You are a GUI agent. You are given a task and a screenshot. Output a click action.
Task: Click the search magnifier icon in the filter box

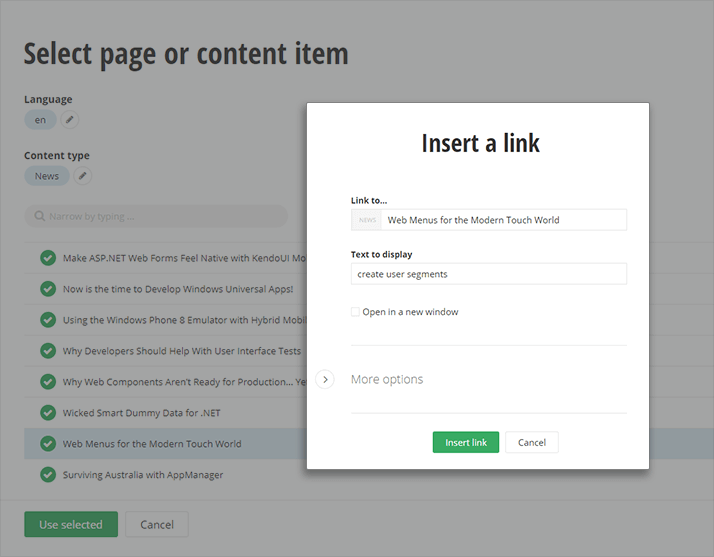(40, 216)
